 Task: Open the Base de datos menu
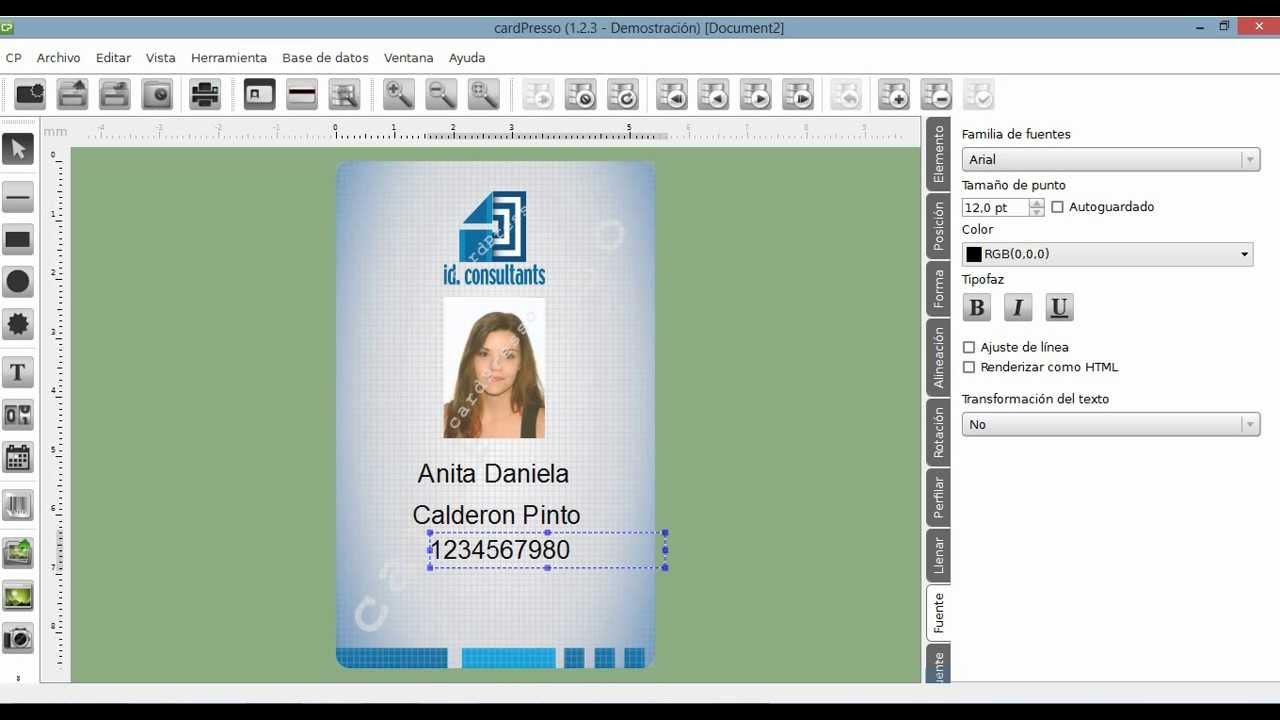coord(325,57)
